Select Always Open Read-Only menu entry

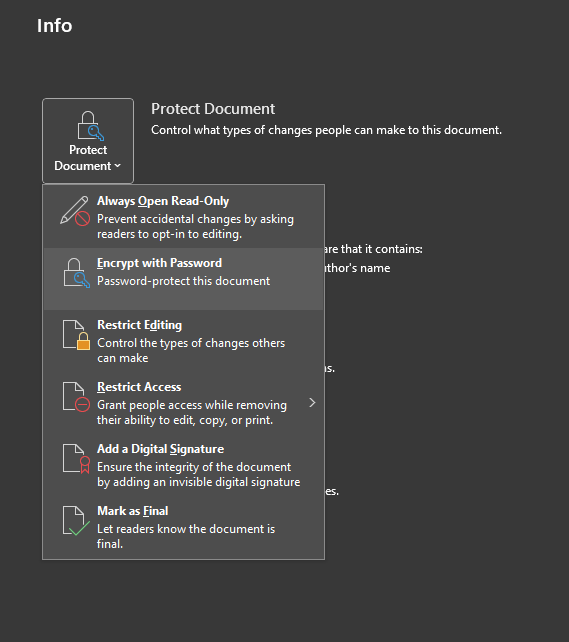pos(183,217)
